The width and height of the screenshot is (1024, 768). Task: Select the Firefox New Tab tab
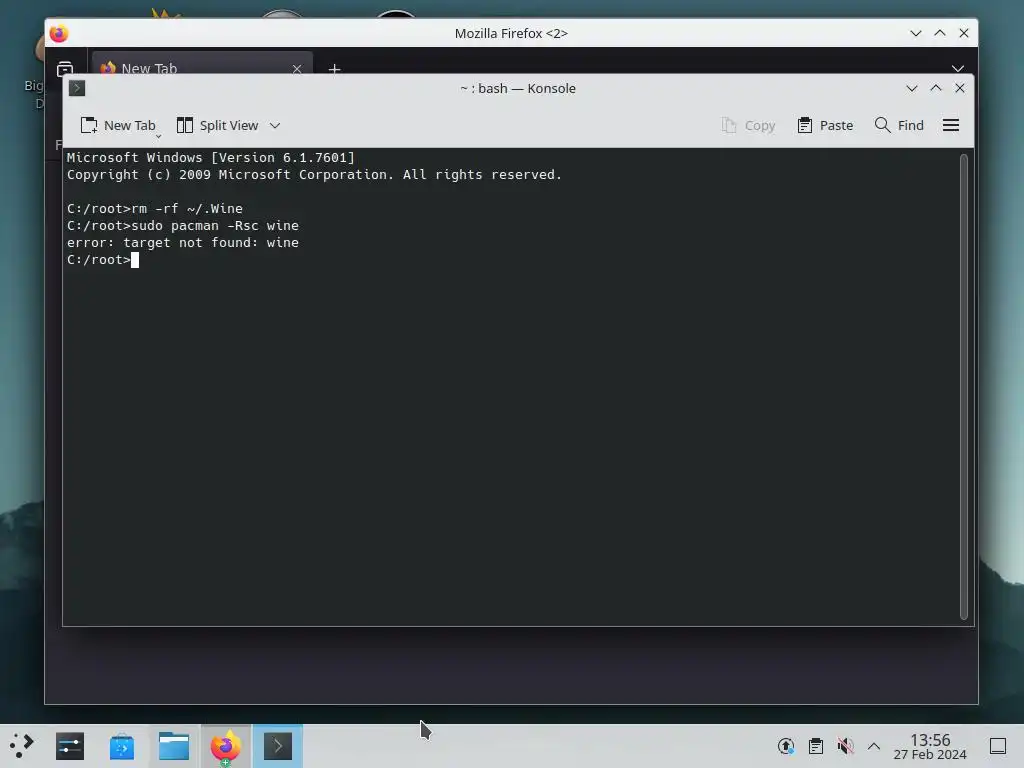pyautogui.click(x=202, y=65)
